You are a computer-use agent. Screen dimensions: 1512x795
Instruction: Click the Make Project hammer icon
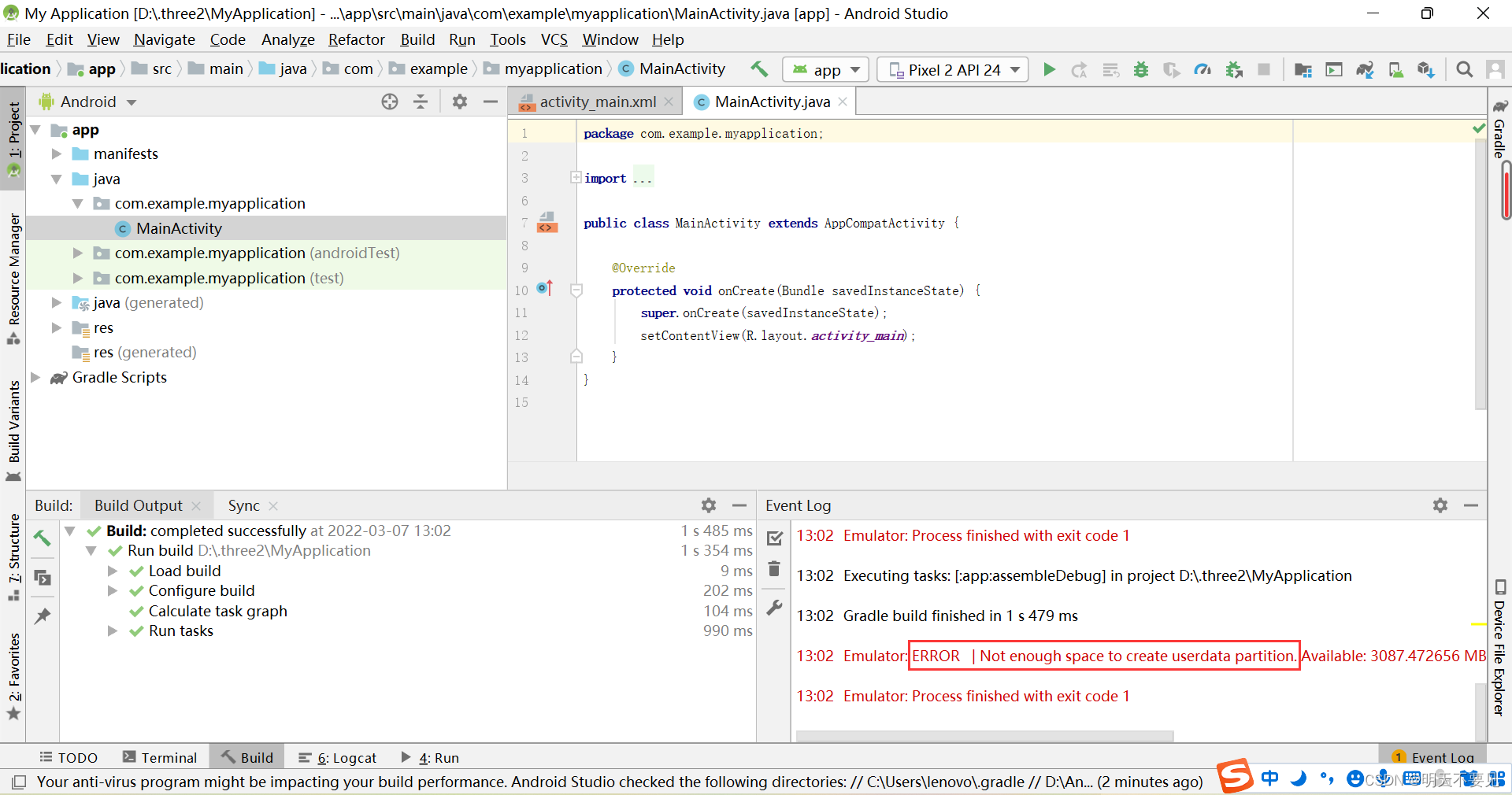pyautogui.click(x=759, y=69)
